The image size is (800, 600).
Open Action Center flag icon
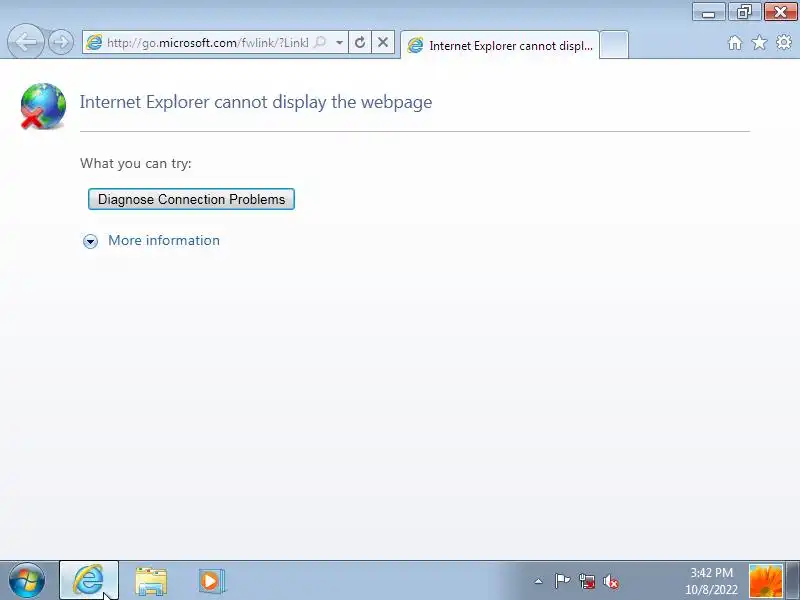(562, 581)
